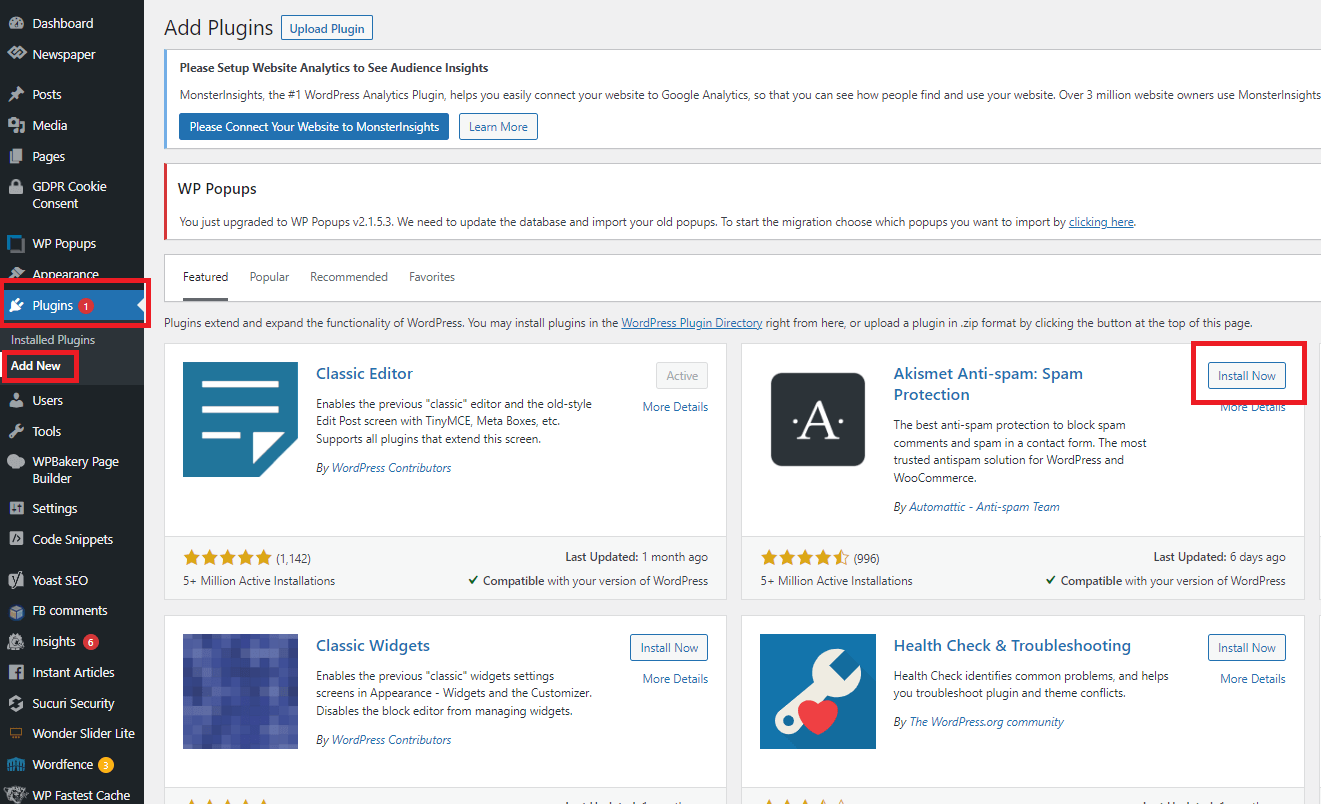Click the Classic Widgets plugin thumbnail
The width and height of the screenshot is (1321, 804).
tap(240, 691)
